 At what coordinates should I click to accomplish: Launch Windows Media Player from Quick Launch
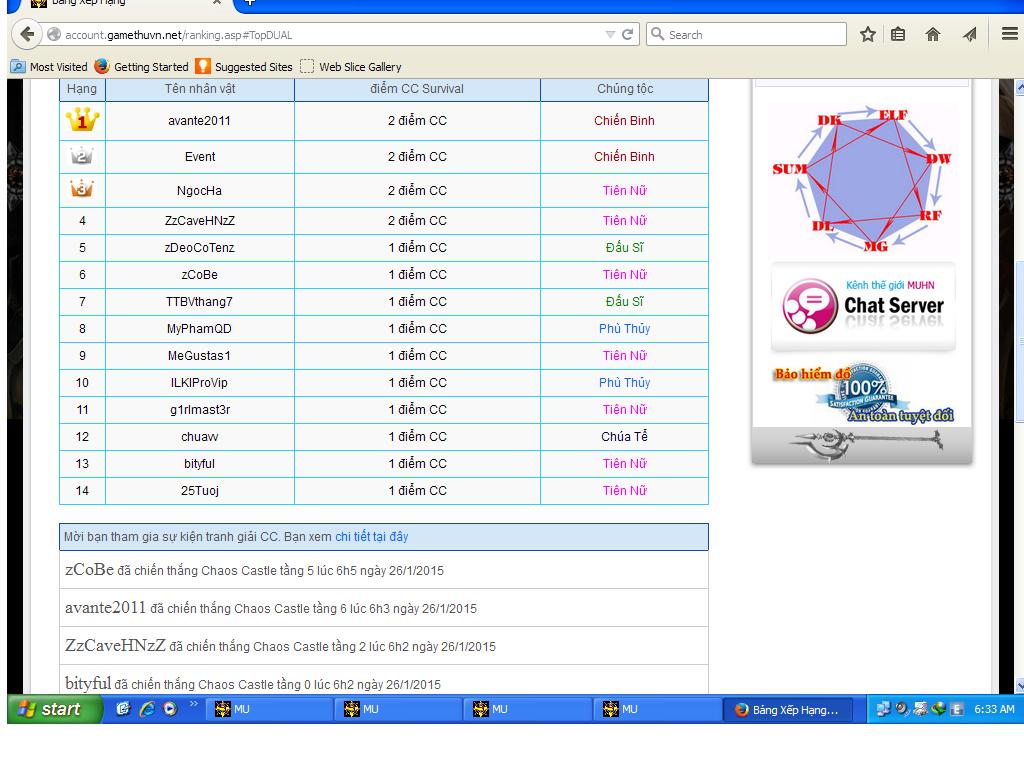[x=170, y=709]
